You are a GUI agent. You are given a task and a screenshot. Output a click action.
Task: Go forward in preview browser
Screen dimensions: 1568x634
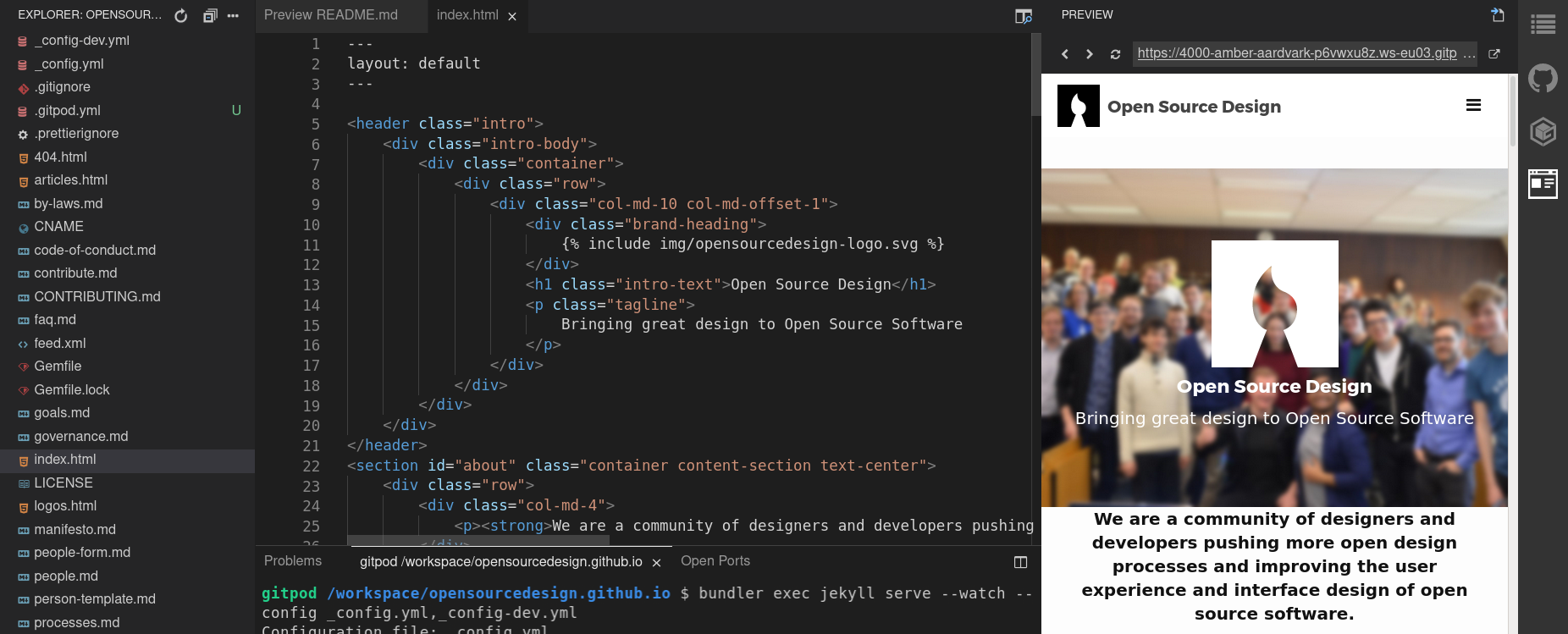[x=1090, y=53]
